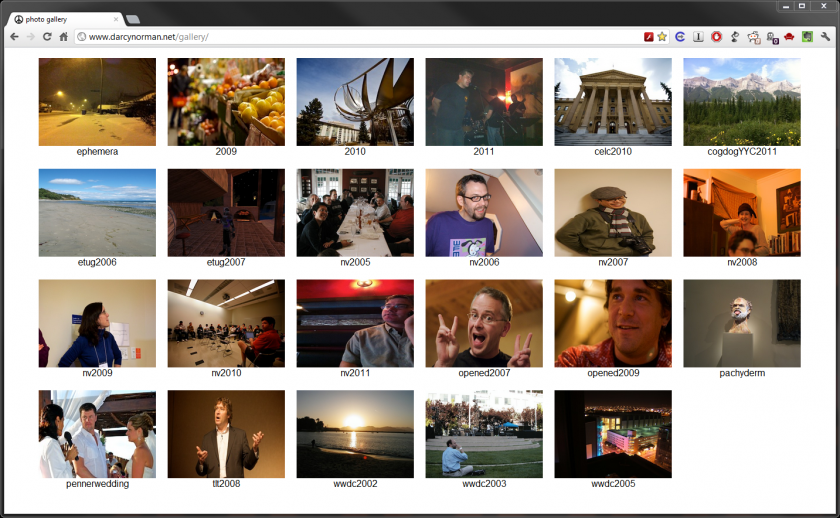The height and width of the screenshot is (518, 840).
Task: Click the red couch extension icon
Action: tap(789, 37)
